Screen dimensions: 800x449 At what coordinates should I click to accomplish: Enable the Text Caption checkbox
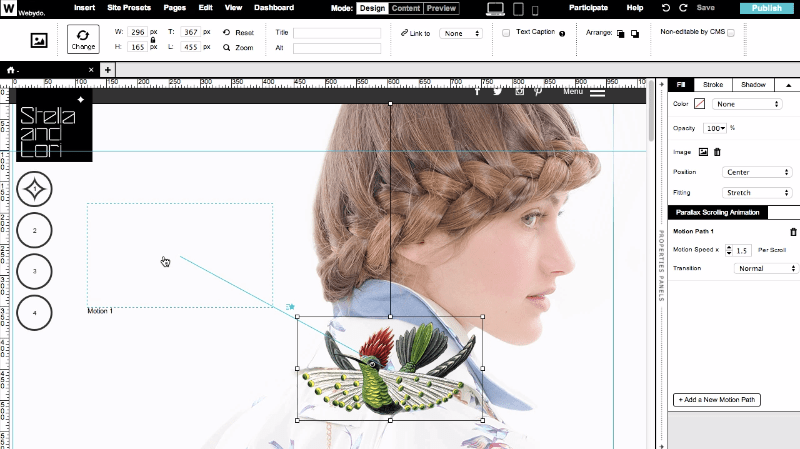click(506, 33)
